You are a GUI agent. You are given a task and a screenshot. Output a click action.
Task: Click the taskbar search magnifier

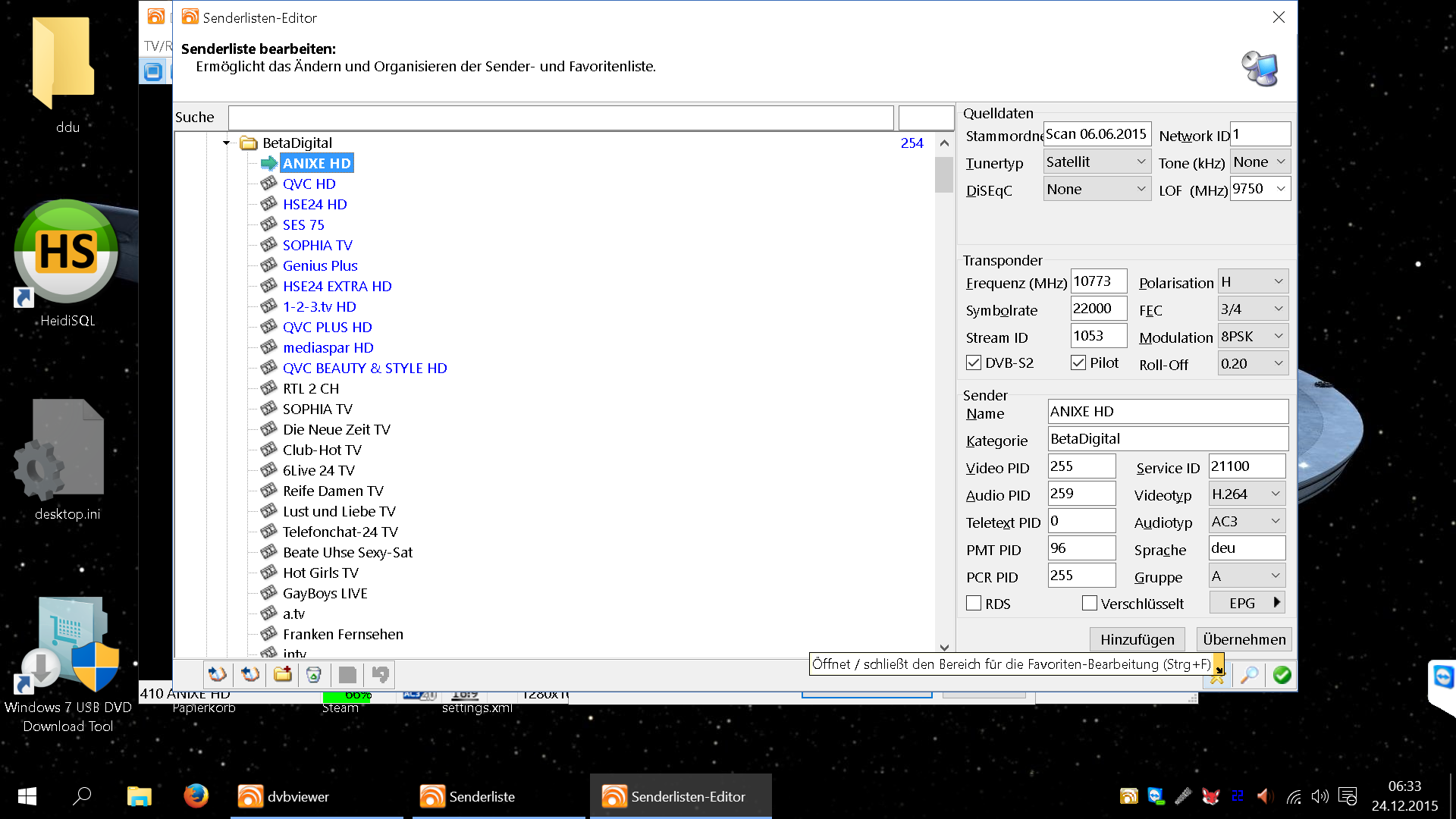(82, 796)
